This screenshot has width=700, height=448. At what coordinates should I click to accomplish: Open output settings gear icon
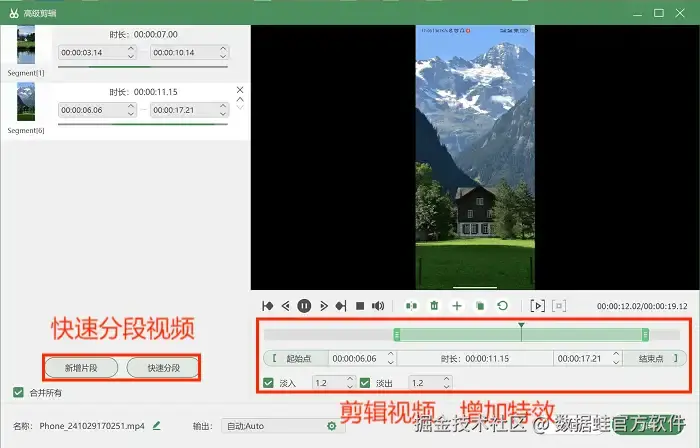[x=332, y=426]
